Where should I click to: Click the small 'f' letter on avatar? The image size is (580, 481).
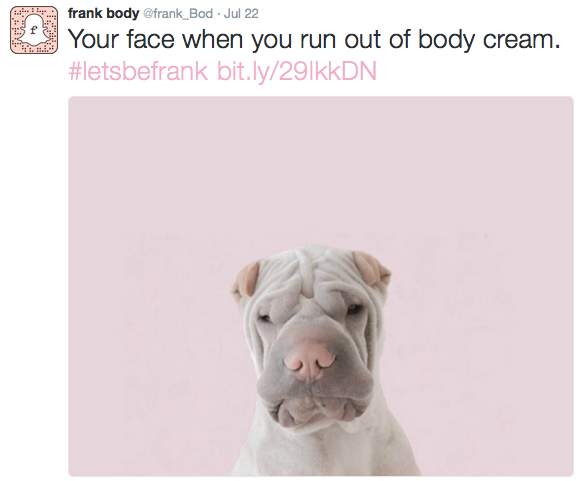[34, 31]
